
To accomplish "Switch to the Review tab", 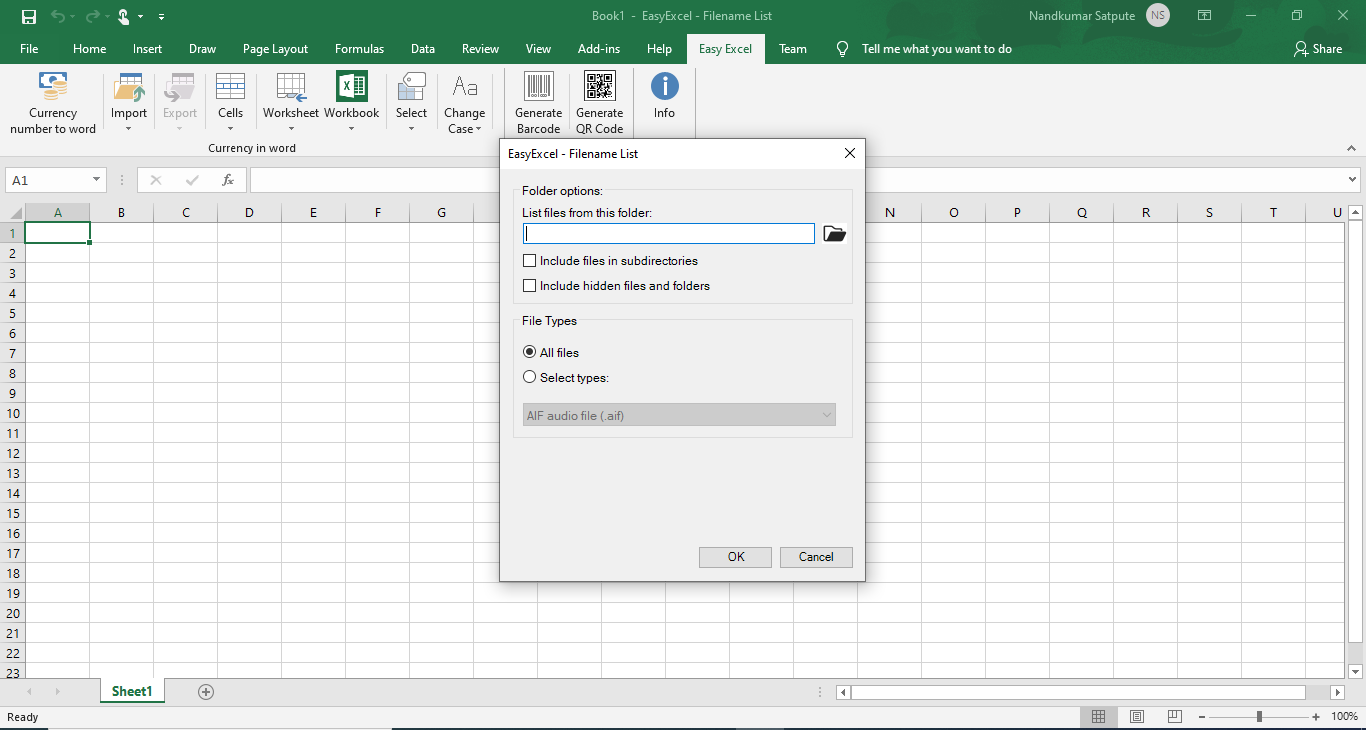I will [x=480, y=49].
